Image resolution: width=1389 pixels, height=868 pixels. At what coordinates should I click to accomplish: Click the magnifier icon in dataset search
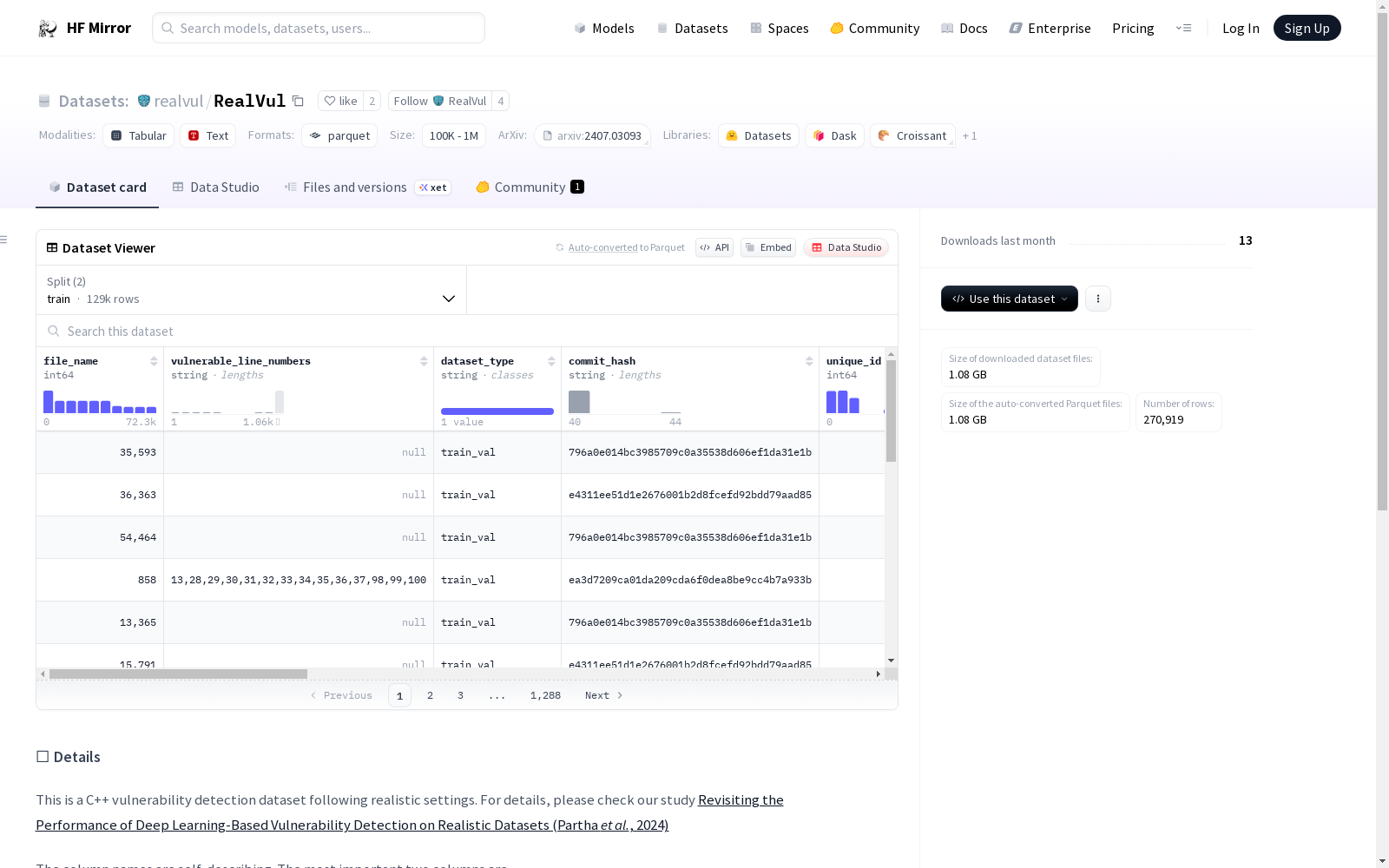coord(54,331)
